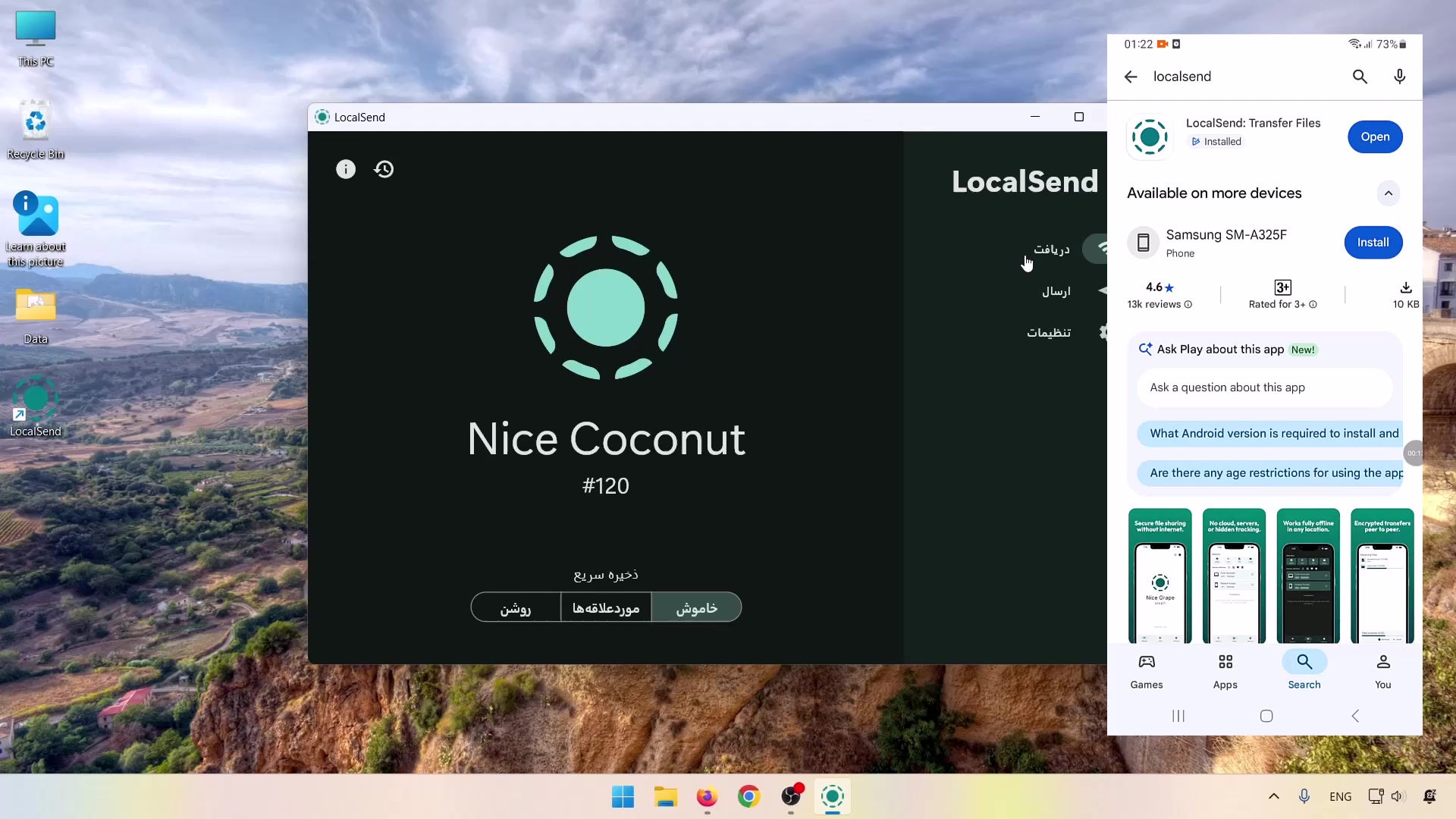The image size is (1456, 819).
Task: Open the Encrypted transfers screenshot thumbnail
Action: [x=1382, y=576]
